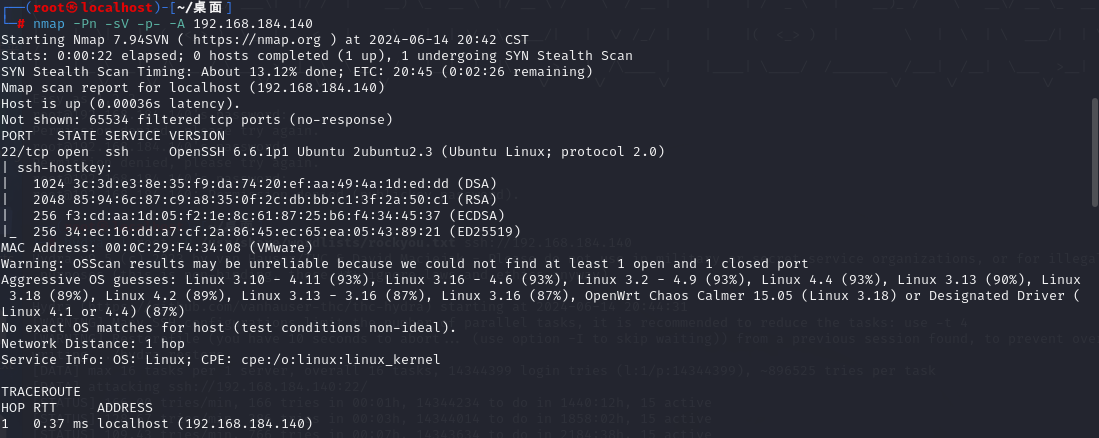Image resolution: width=1099 pixels, height=438 pixels.
Task: Click the TRACEROUTE heading
Action: click(x=41, y=392)
